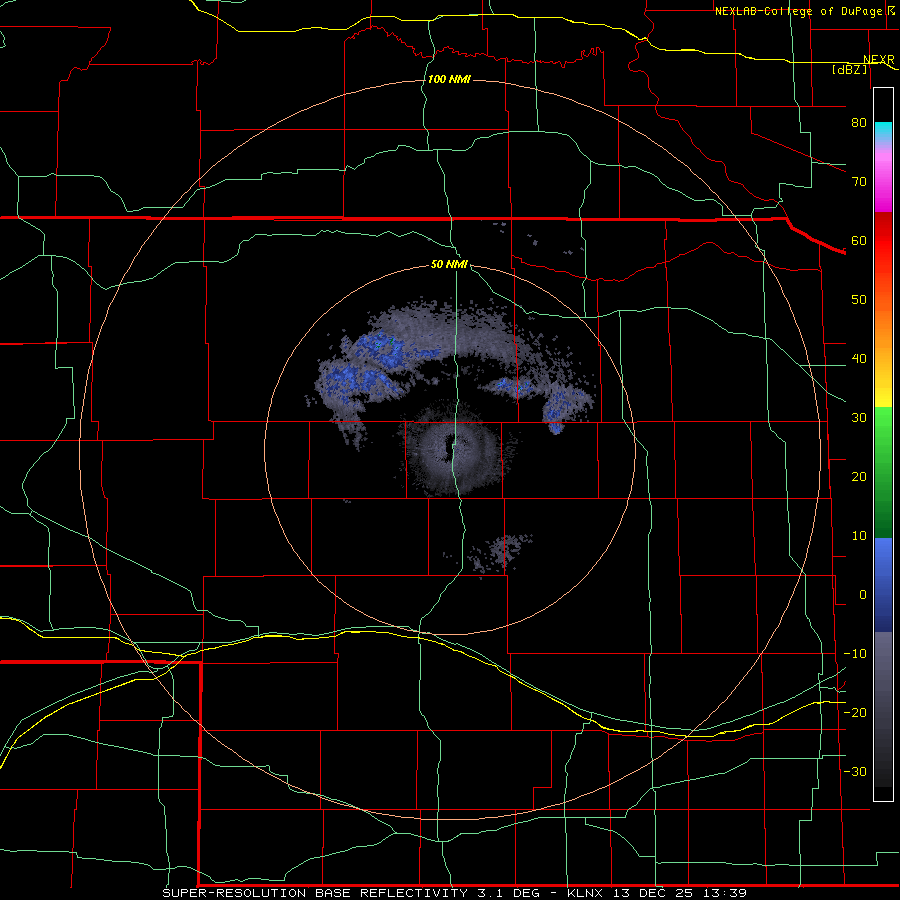This screenshot has width=900, height=900.
Task: Click the 30 value on the dBZ scale
Action: 859,418
